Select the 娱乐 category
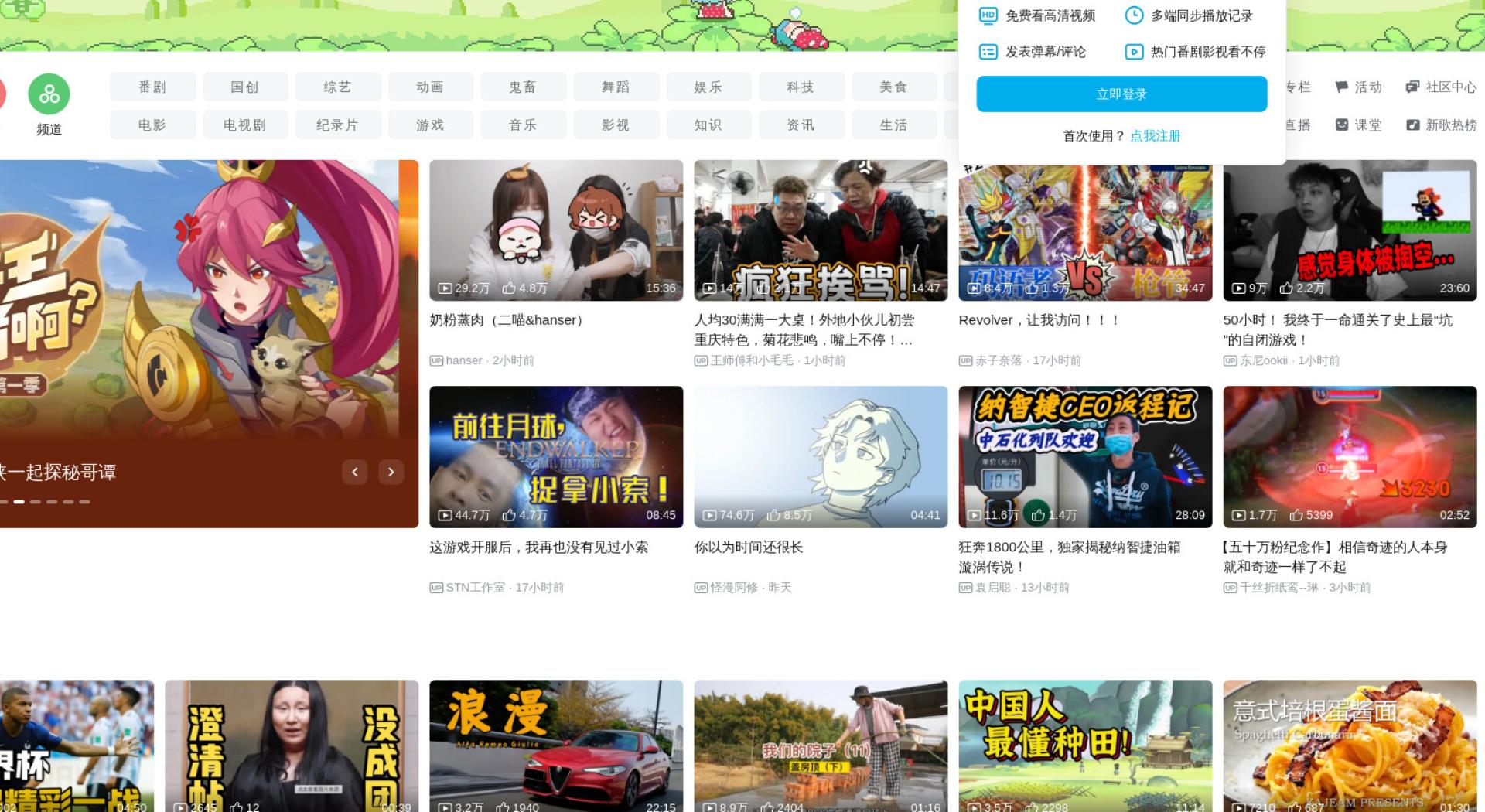Viewport: 1485px width, 812px height. click(709, 87)
